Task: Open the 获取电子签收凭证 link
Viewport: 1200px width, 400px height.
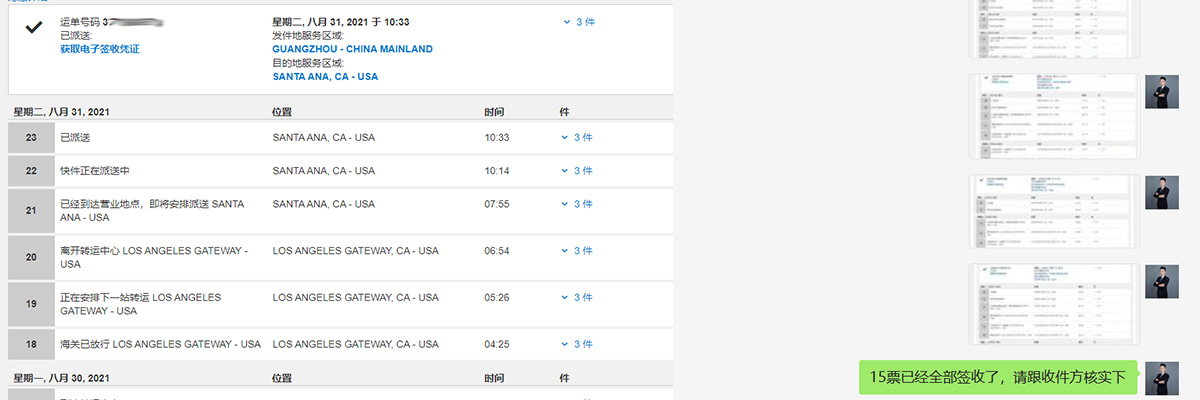Action: click(x=100, y=49)
